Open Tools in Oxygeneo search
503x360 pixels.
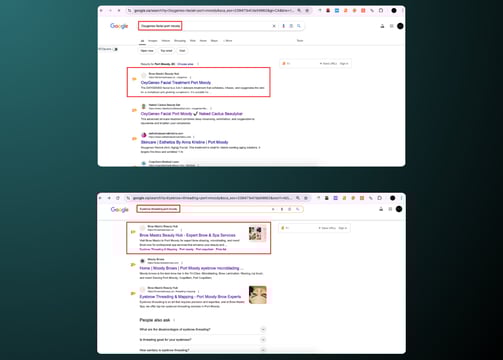pos(300,41)
